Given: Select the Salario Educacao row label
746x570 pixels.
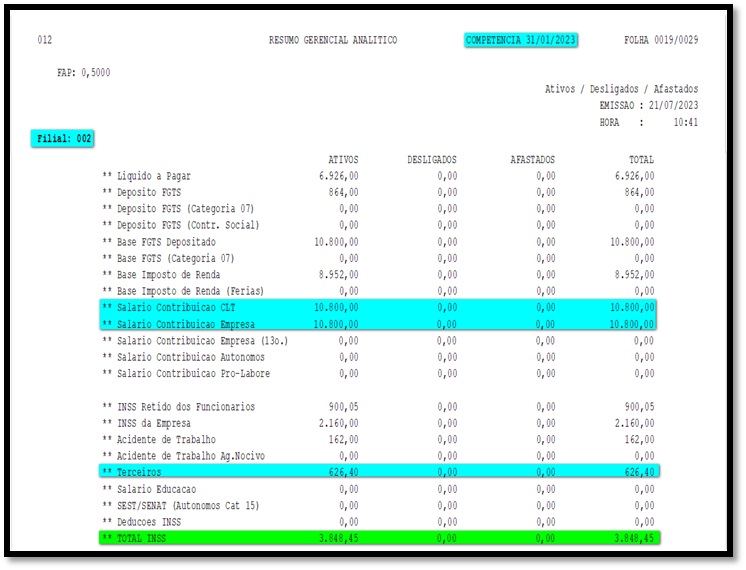Looking at the screenshot, I should (x=156, y=489).
